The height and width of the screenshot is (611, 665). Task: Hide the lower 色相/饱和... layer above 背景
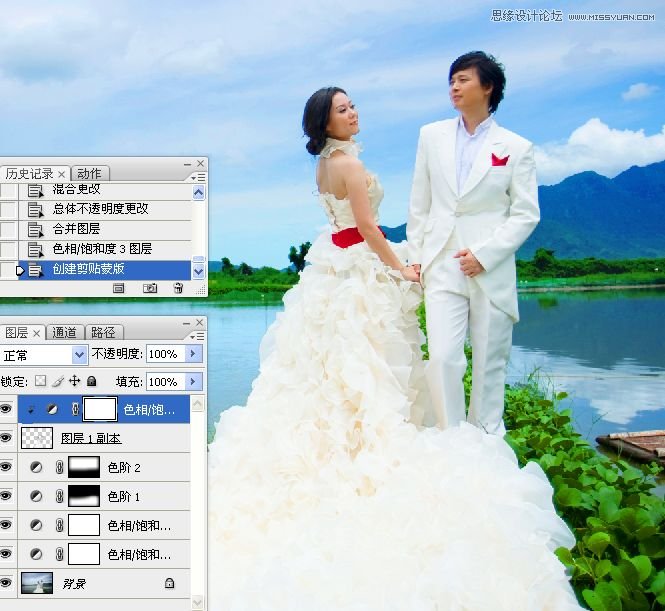(6, 554)
